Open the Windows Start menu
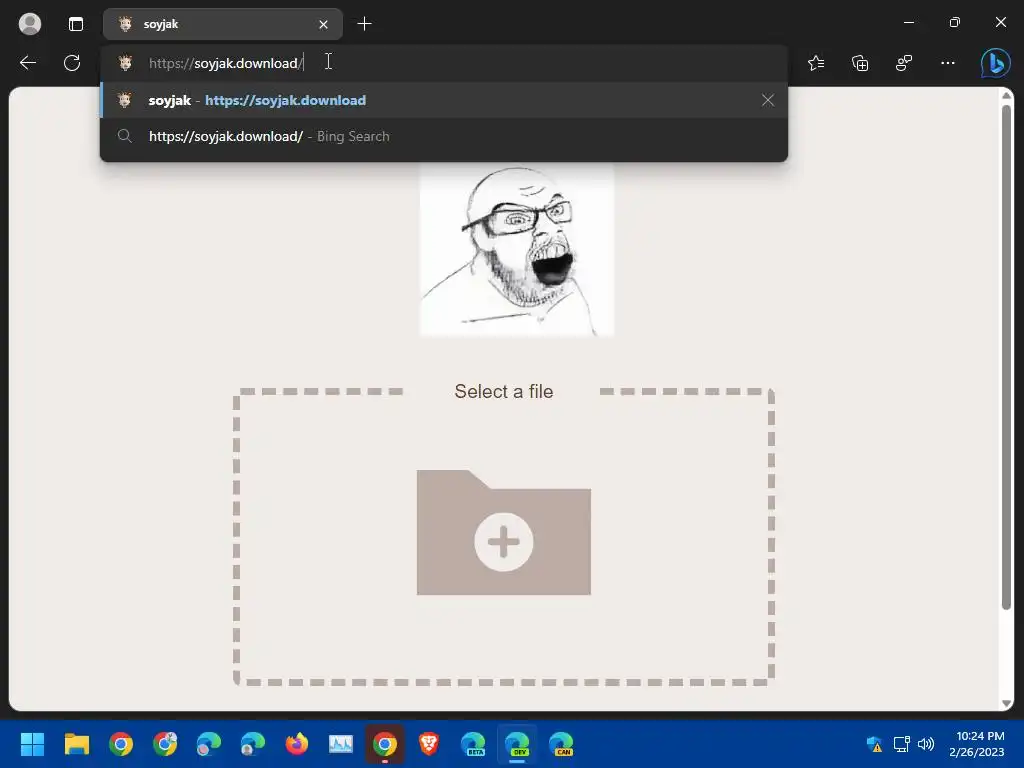Viewport: 1024px width, 768px height. click(x=32, y=744)
